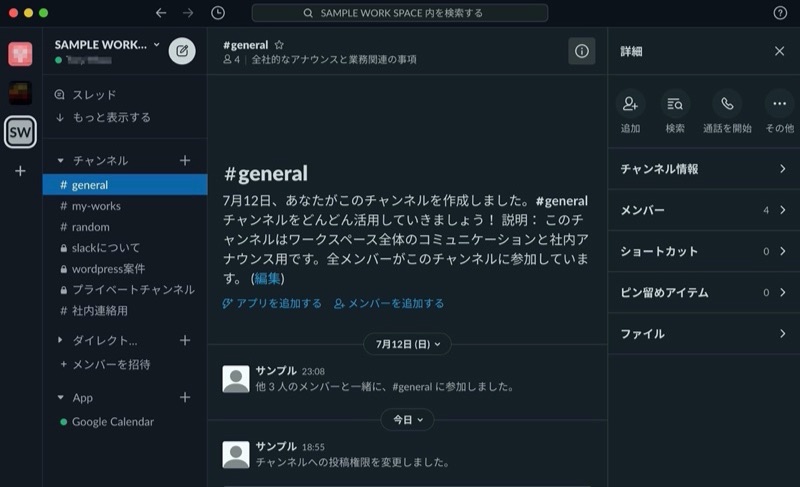This screenshot has width=800, height=487.
Task: Expand ファイル section
Action: (x=704, y=334)
